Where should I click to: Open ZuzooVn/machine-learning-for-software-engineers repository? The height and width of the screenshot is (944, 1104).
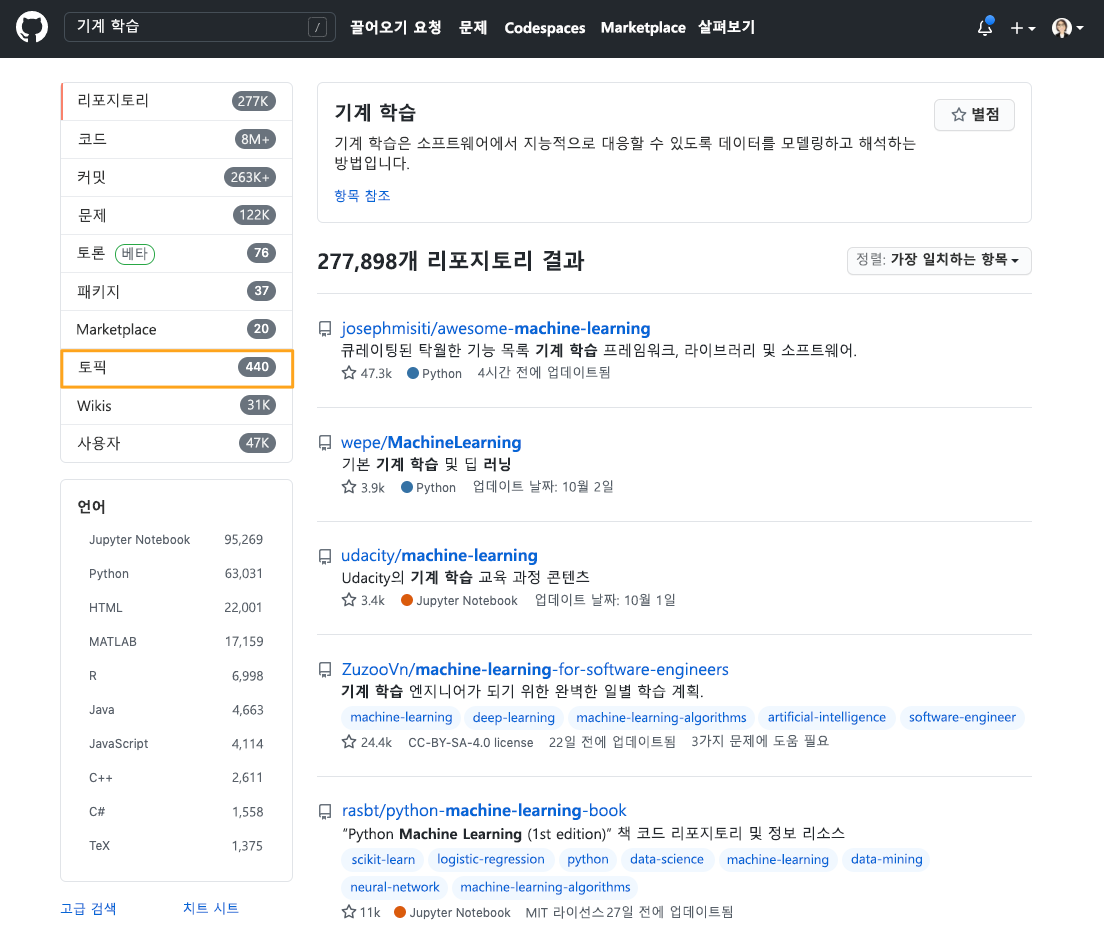(x=535, y=669)
